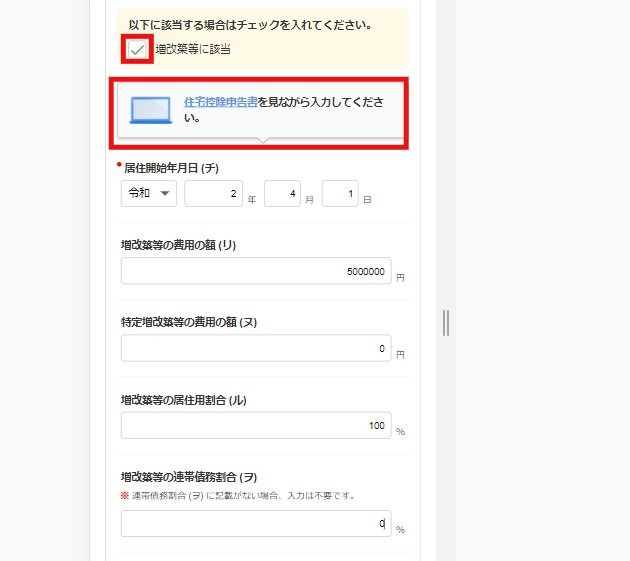Screen dimensions: 630x561
Task: Click the 日 (day) input field
Action: click(x=340, y=193)
